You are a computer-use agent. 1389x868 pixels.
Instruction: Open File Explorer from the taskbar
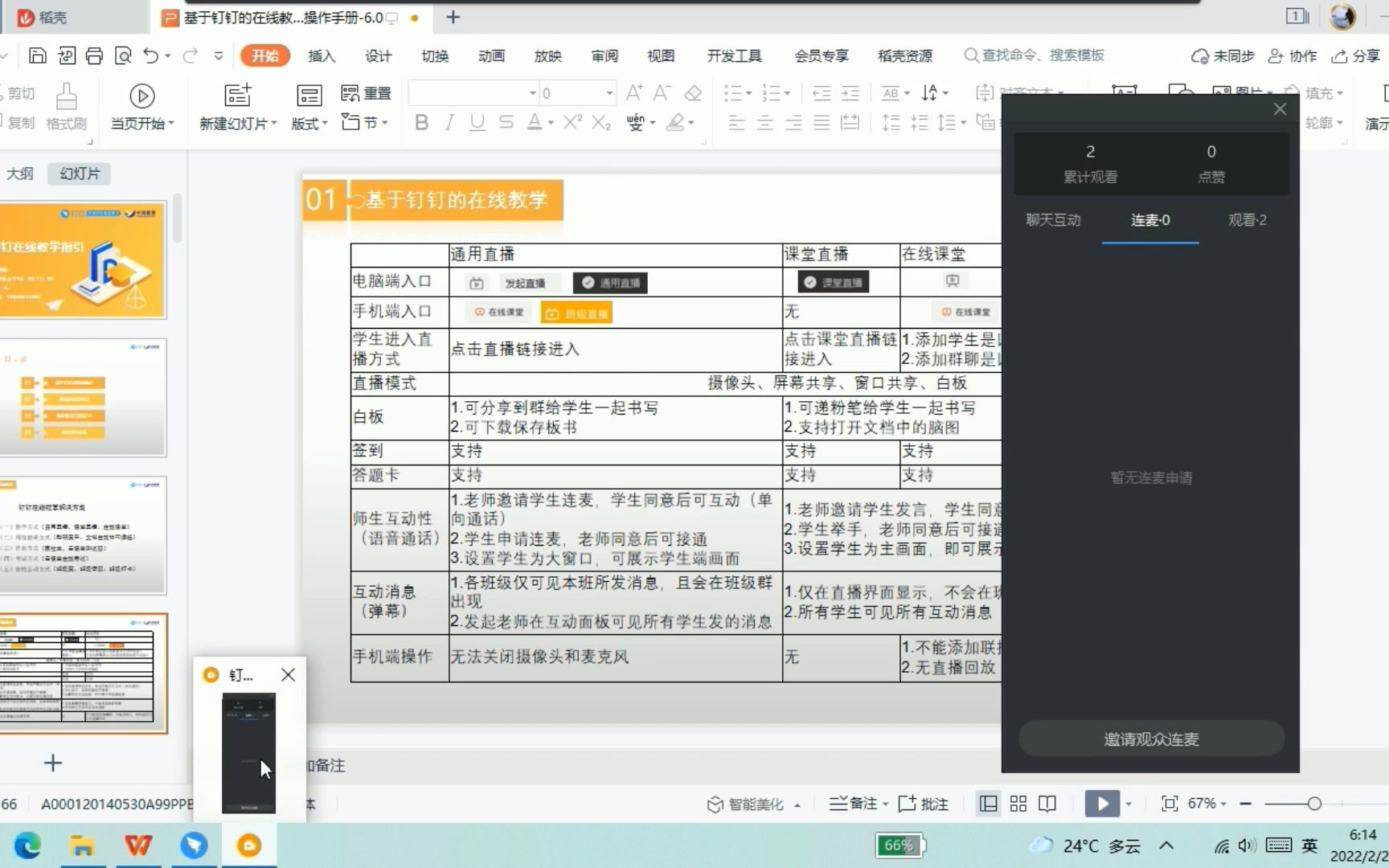point(82,845)
